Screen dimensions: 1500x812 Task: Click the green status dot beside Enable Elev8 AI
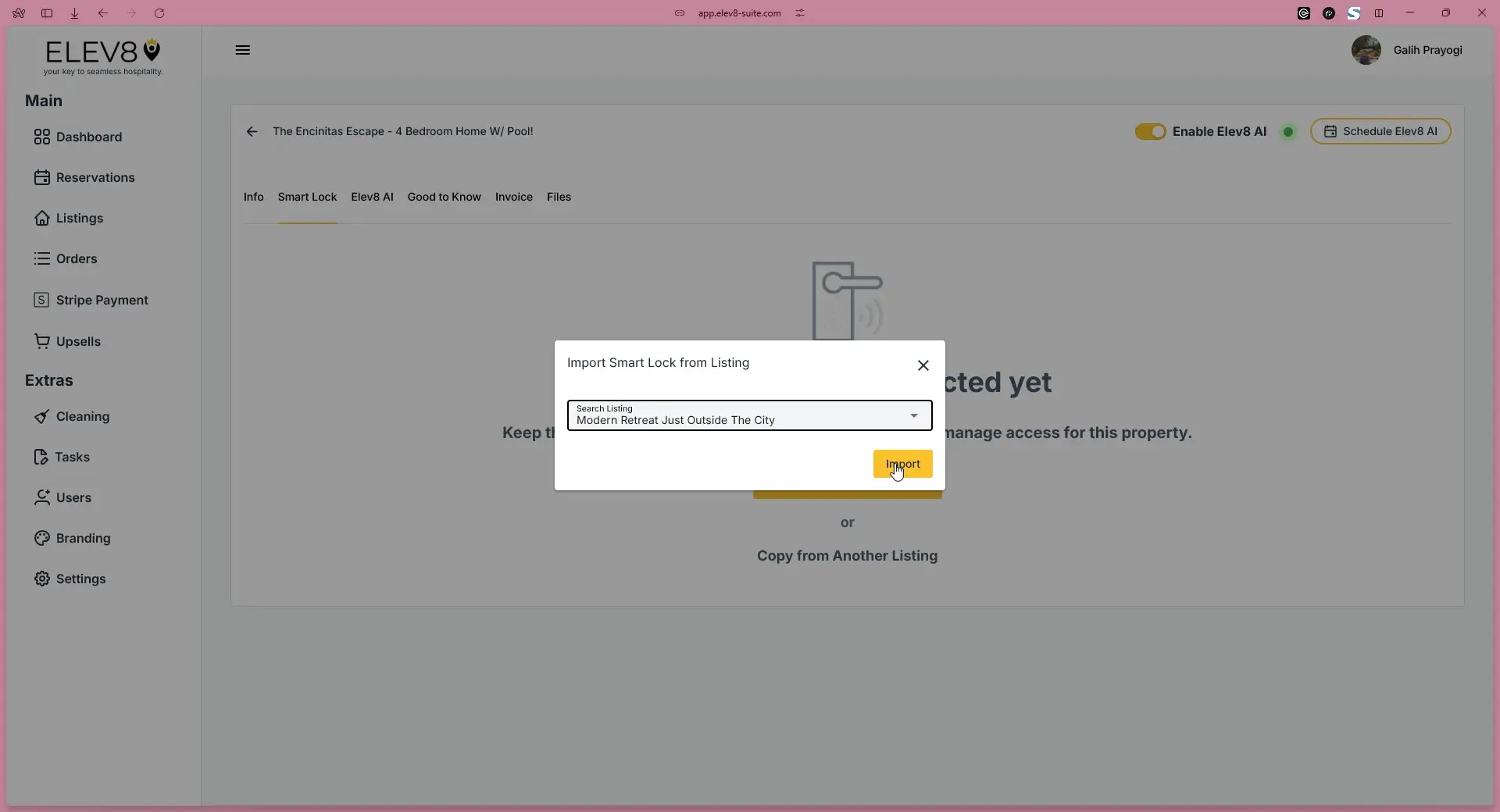click(1287, 131)
